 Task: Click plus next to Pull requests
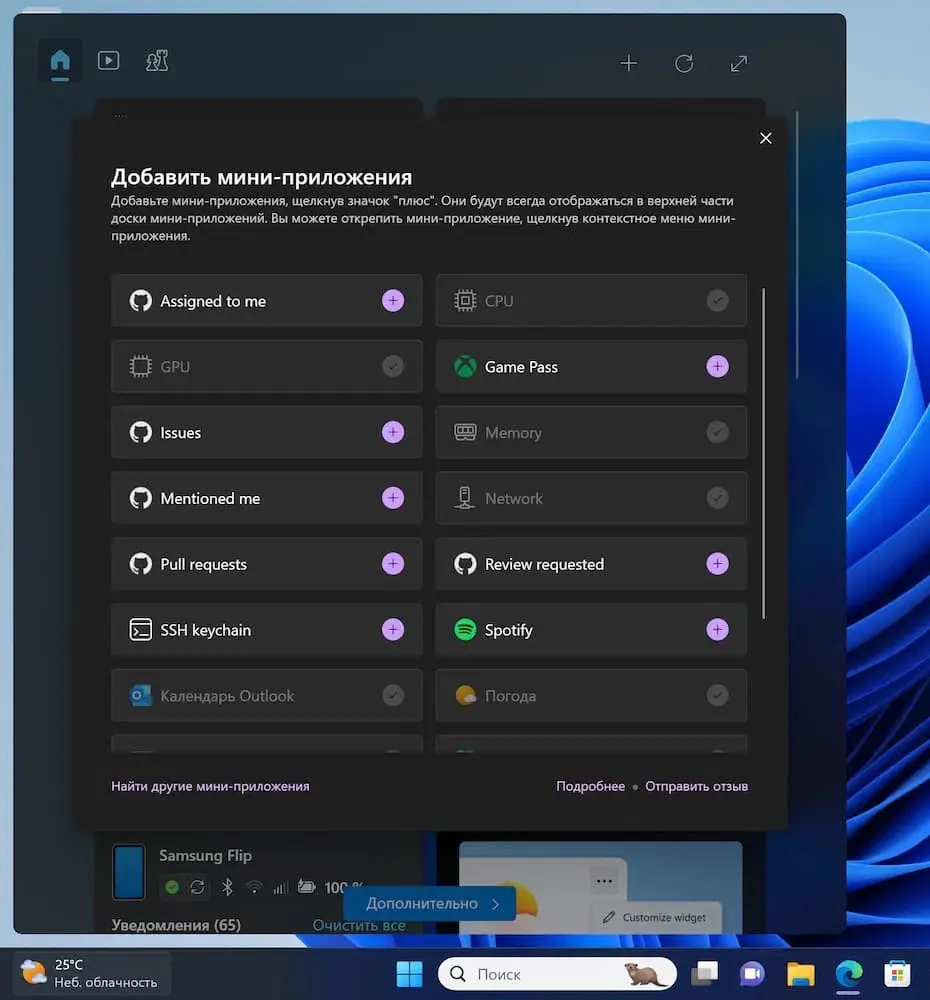point(393,564)
